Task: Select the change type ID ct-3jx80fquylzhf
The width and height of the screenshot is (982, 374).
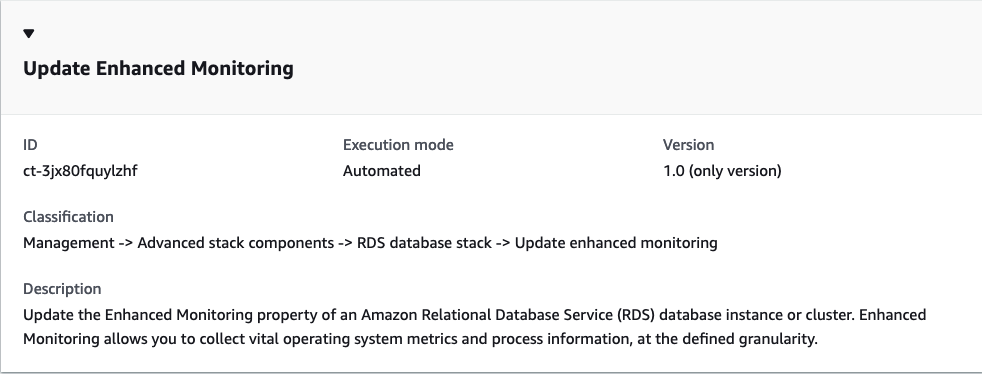Action: tap(80, 171)
